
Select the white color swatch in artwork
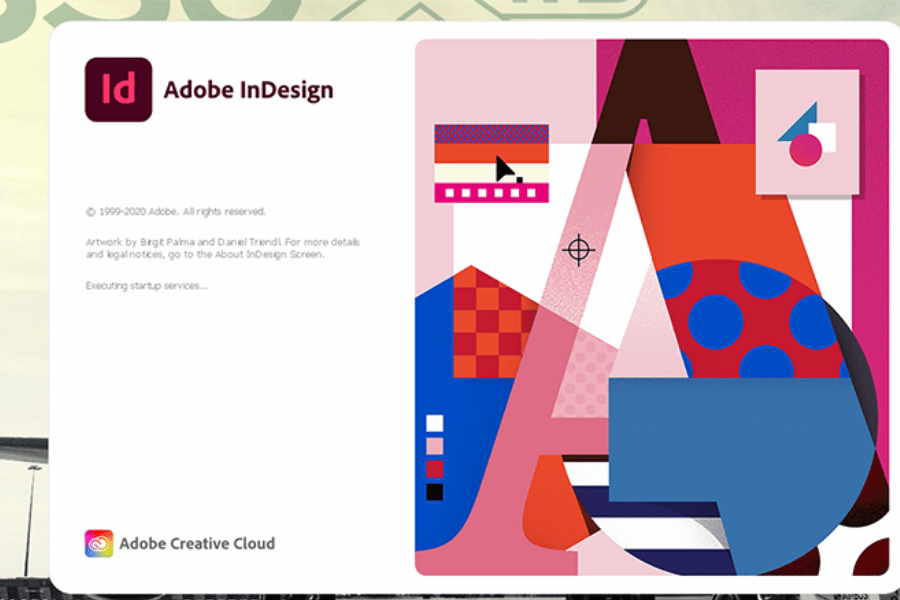[x=434, y=422]
